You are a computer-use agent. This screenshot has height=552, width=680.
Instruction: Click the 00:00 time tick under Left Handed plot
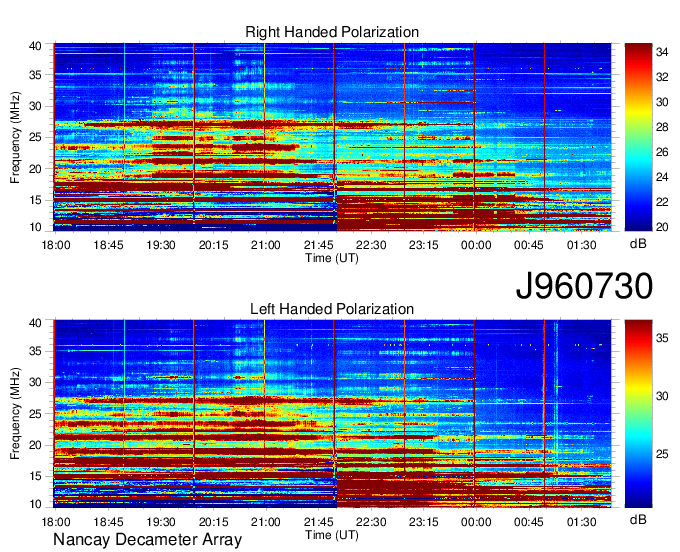[476, 522]
